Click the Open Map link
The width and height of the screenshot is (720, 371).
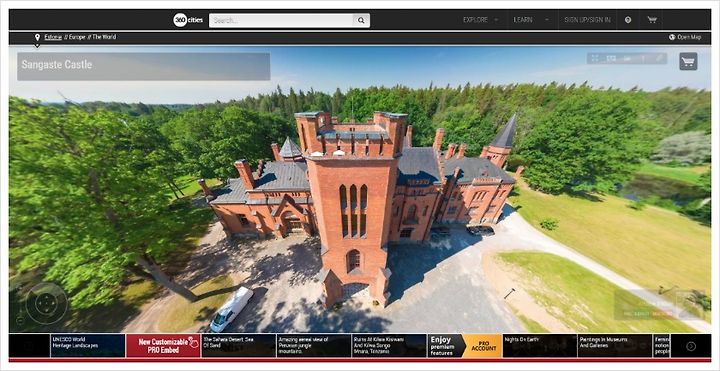click(x=689, y=37)
